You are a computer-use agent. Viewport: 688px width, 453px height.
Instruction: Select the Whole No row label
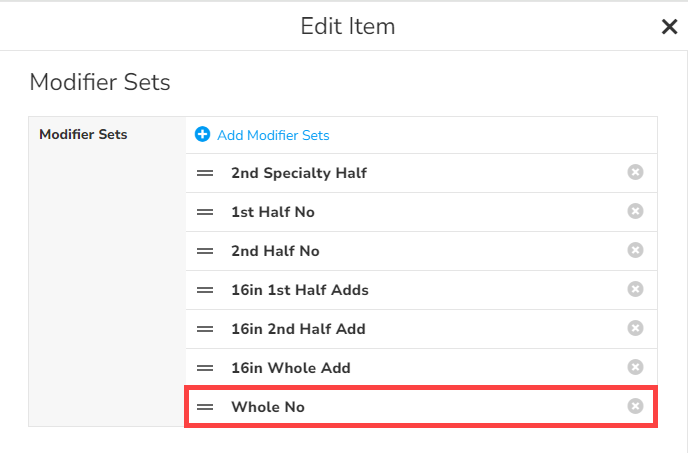tap(268, 407)
